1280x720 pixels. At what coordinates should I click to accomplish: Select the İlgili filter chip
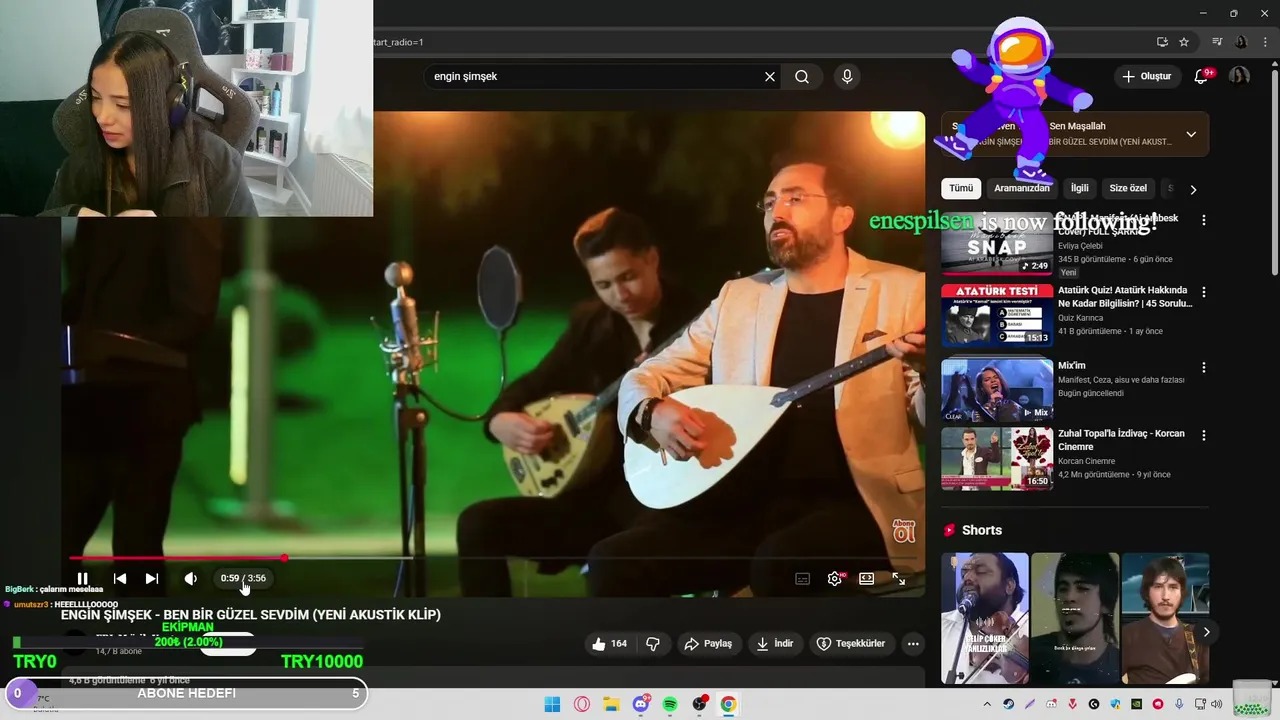click(x=1080, y=188)
